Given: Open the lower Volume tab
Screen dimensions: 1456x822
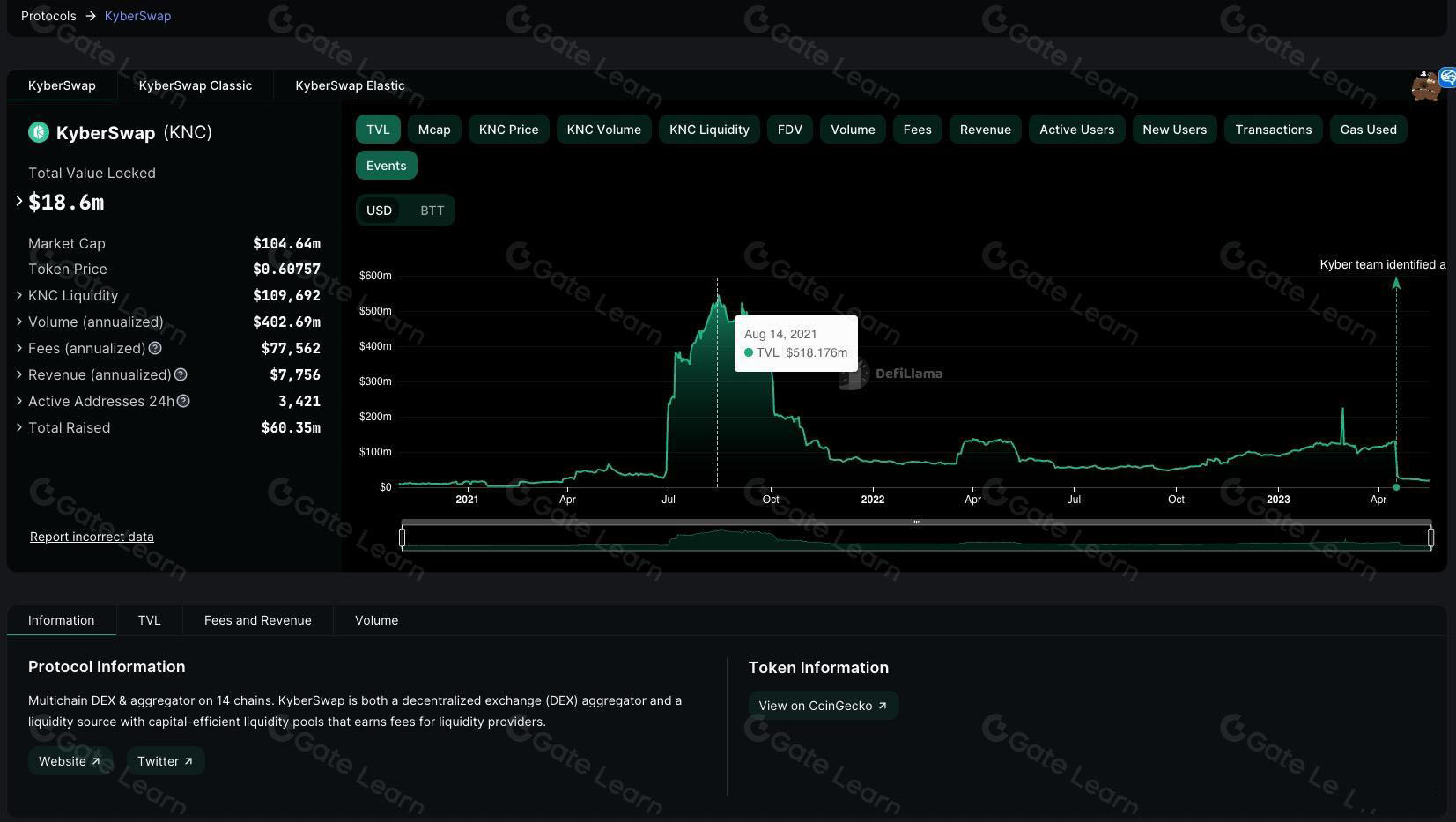Looking at the screenshot, I should 376,620.
